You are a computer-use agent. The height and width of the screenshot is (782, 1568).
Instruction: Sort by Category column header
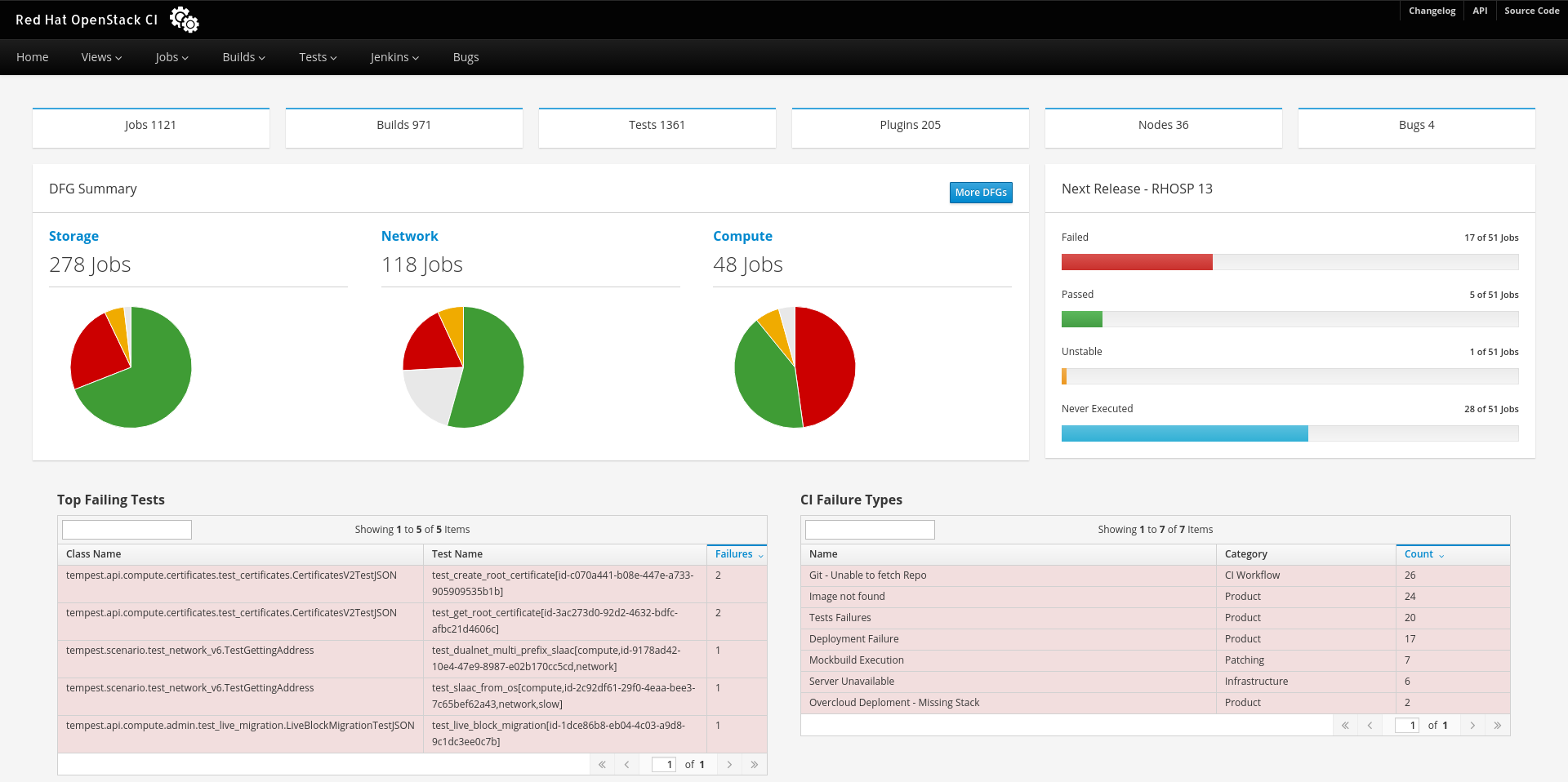pos(1306,554)
